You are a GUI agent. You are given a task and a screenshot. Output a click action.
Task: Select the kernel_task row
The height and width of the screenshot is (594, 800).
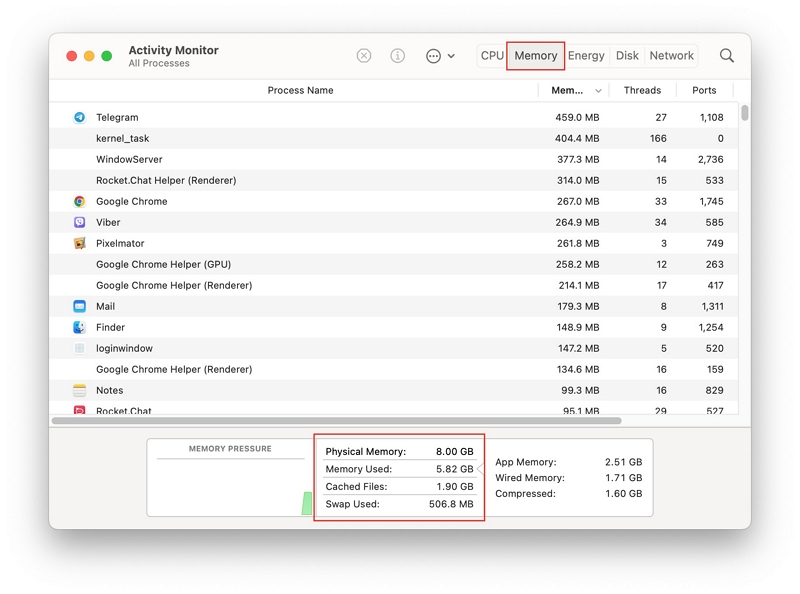393,138
